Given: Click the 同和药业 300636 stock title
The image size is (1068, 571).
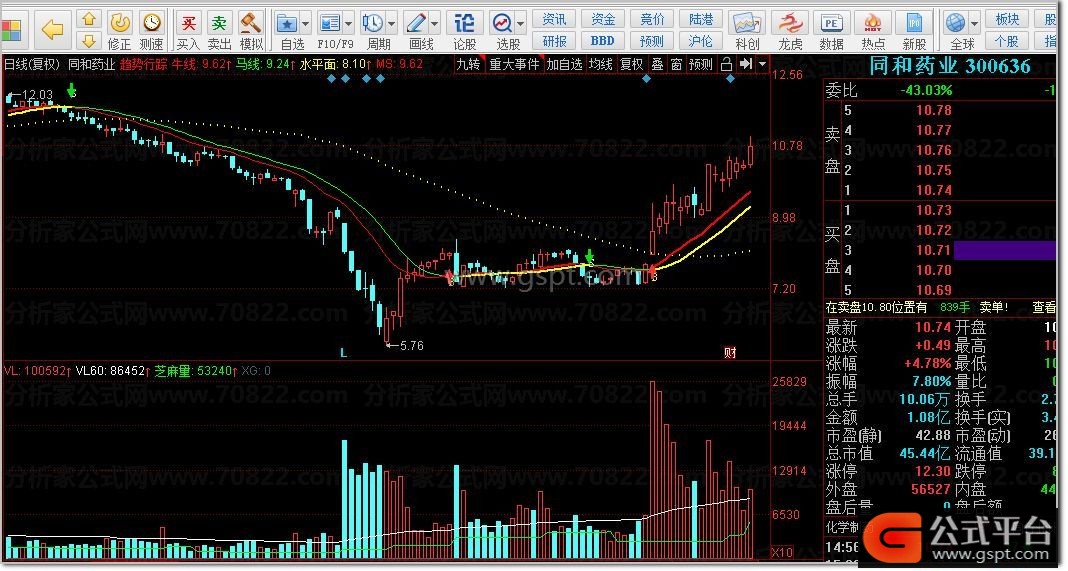Looking at the screenshot, I should 949,66.
